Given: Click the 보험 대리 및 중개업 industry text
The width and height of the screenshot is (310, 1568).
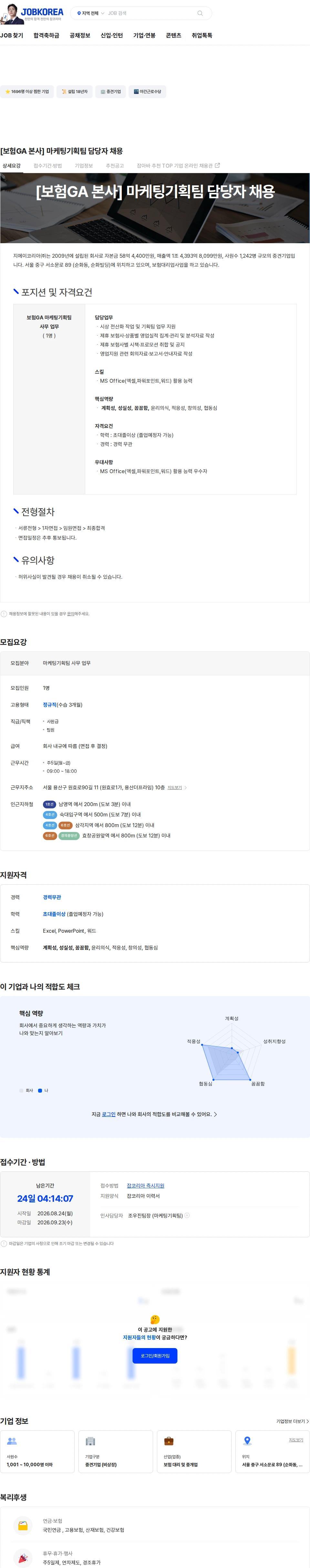Looking at the screenshot, I should [x=180, y=1465].
